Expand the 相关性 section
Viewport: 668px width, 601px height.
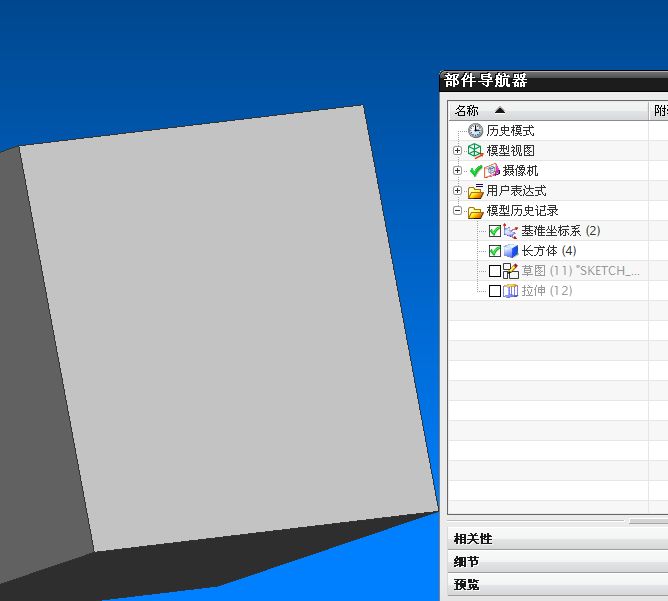pyautogui.click(x=558, y=539)
